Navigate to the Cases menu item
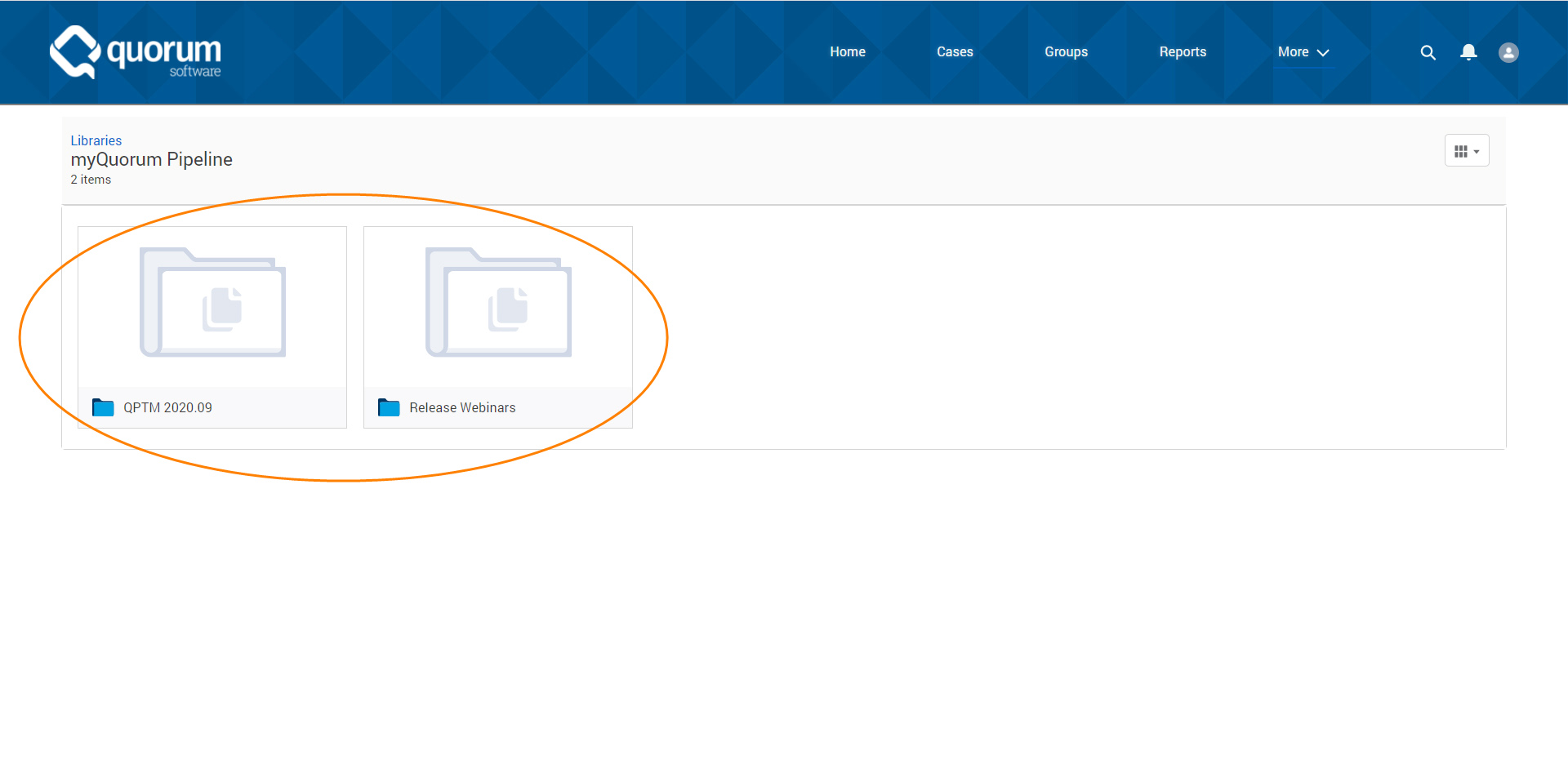The image size is (1568, 769). click(x=954, y=51)
